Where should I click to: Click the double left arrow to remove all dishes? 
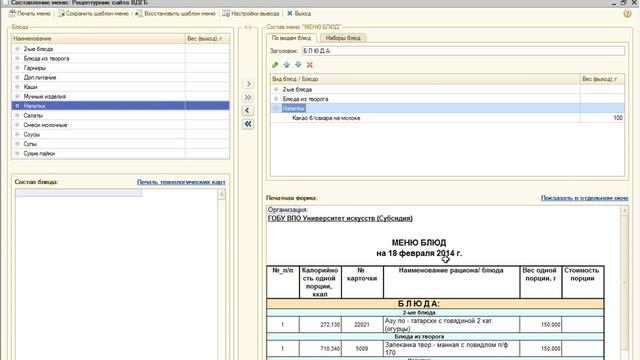[248, 124]
